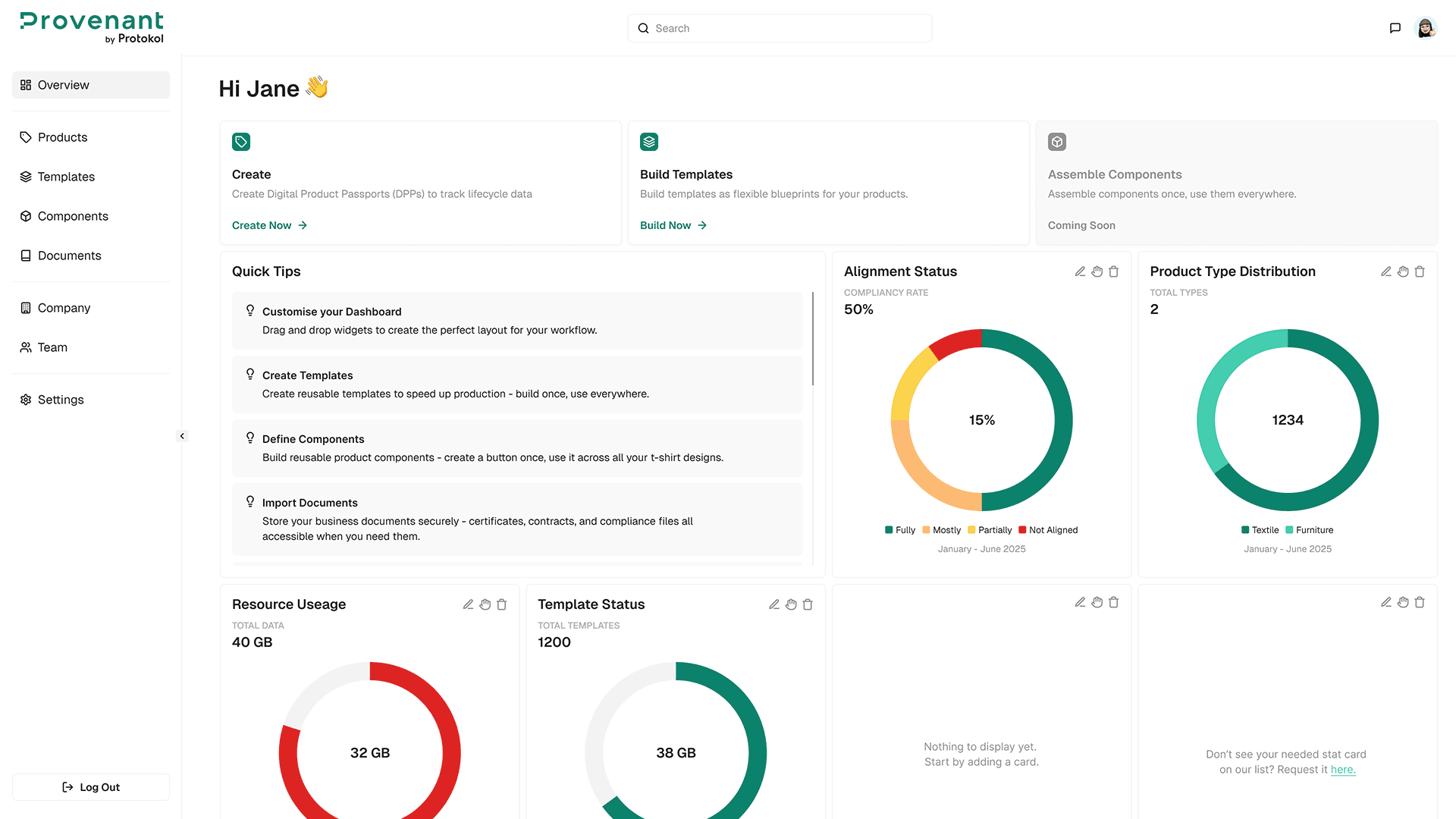Edit the Alignment Status widget with the pencil
The height and width of the screenshot is (819, 1456).
[1080, 271]
